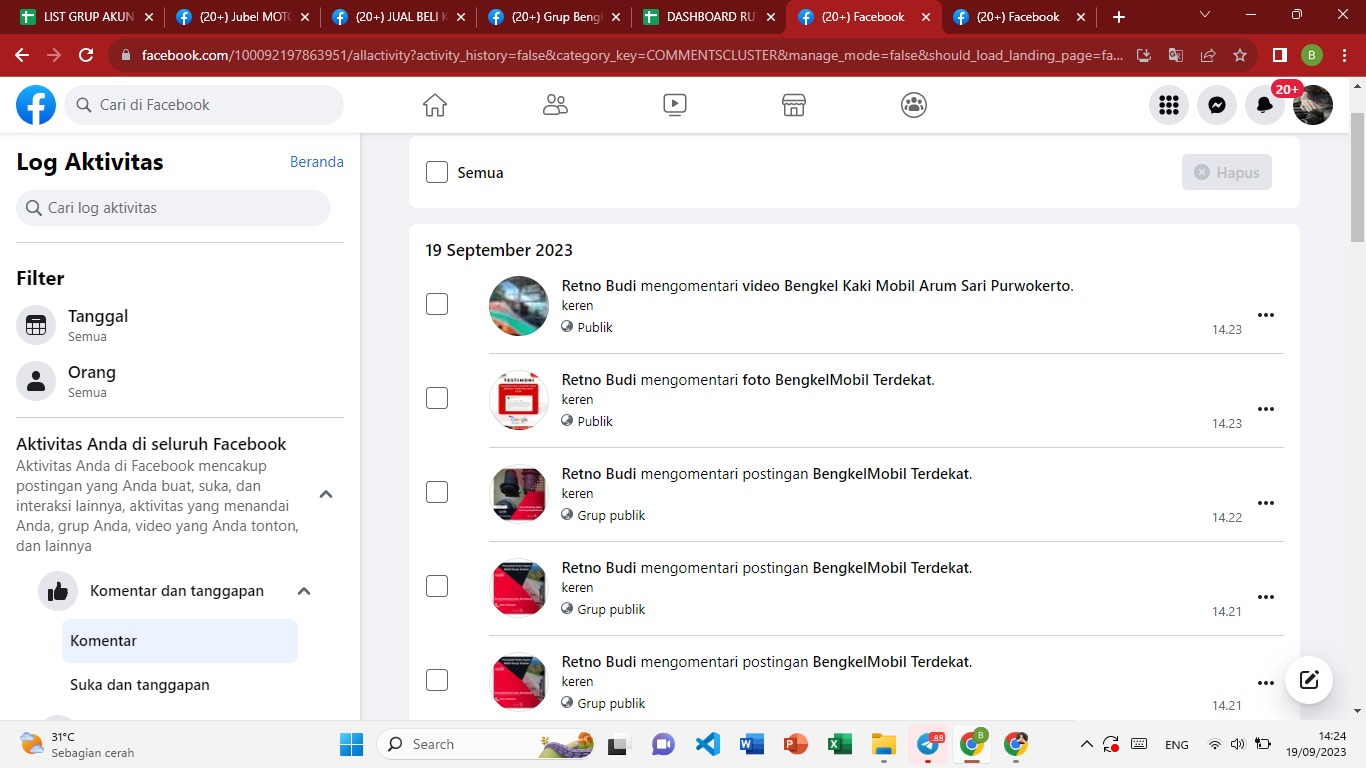Image resolution: width=1366 pixels, height=768 pixels.
Task: Open the Tanggal date filter
Action: click(x=180, y=325)
